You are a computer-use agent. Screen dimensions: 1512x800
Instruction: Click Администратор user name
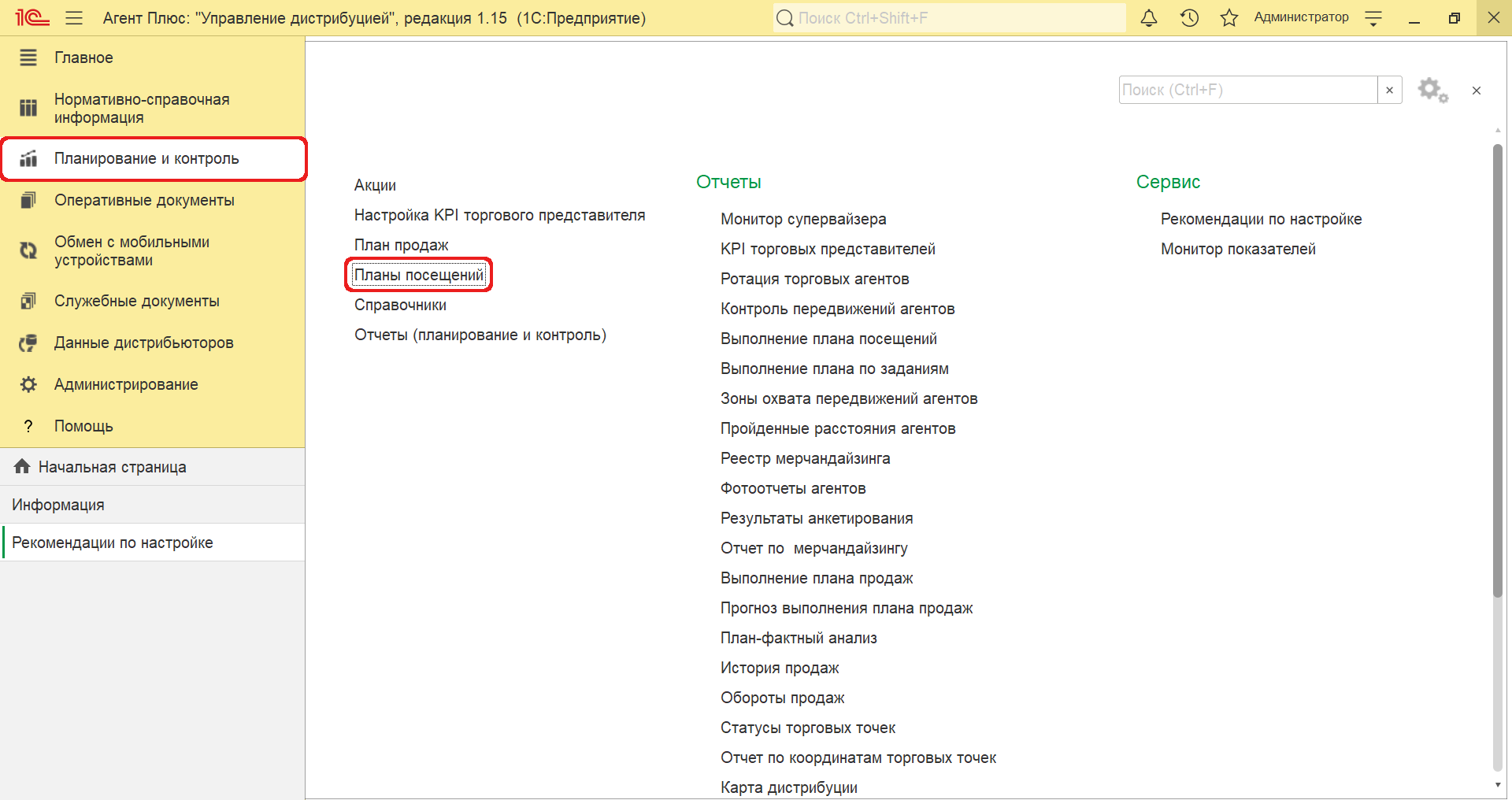(x=1301, y=17)
